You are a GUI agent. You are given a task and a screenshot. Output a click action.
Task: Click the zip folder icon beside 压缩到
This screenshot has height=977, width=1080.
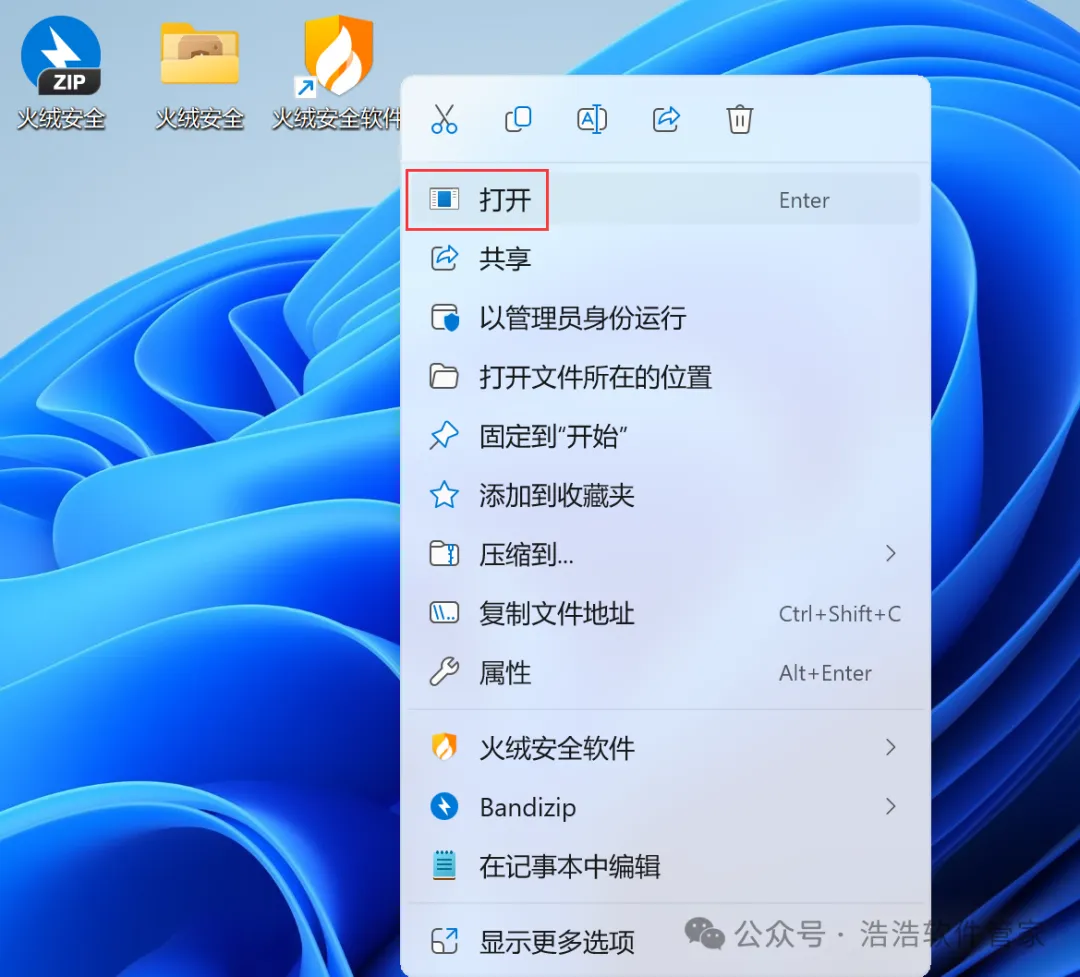point(444,553)
